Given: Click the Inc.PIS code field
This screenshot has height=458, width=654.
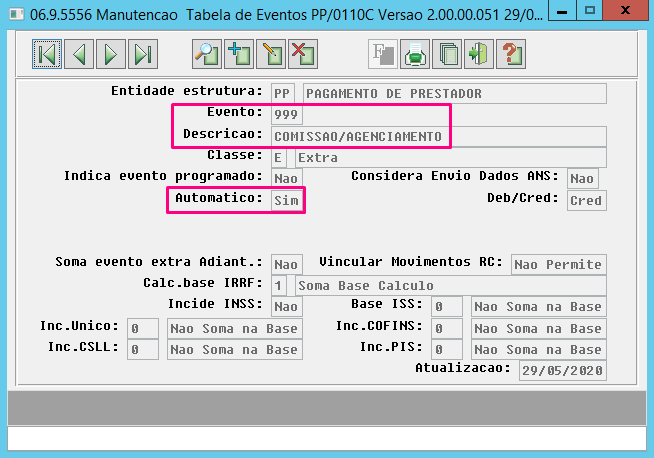Looking at the screenshot, I should click(x=447, y=350).
